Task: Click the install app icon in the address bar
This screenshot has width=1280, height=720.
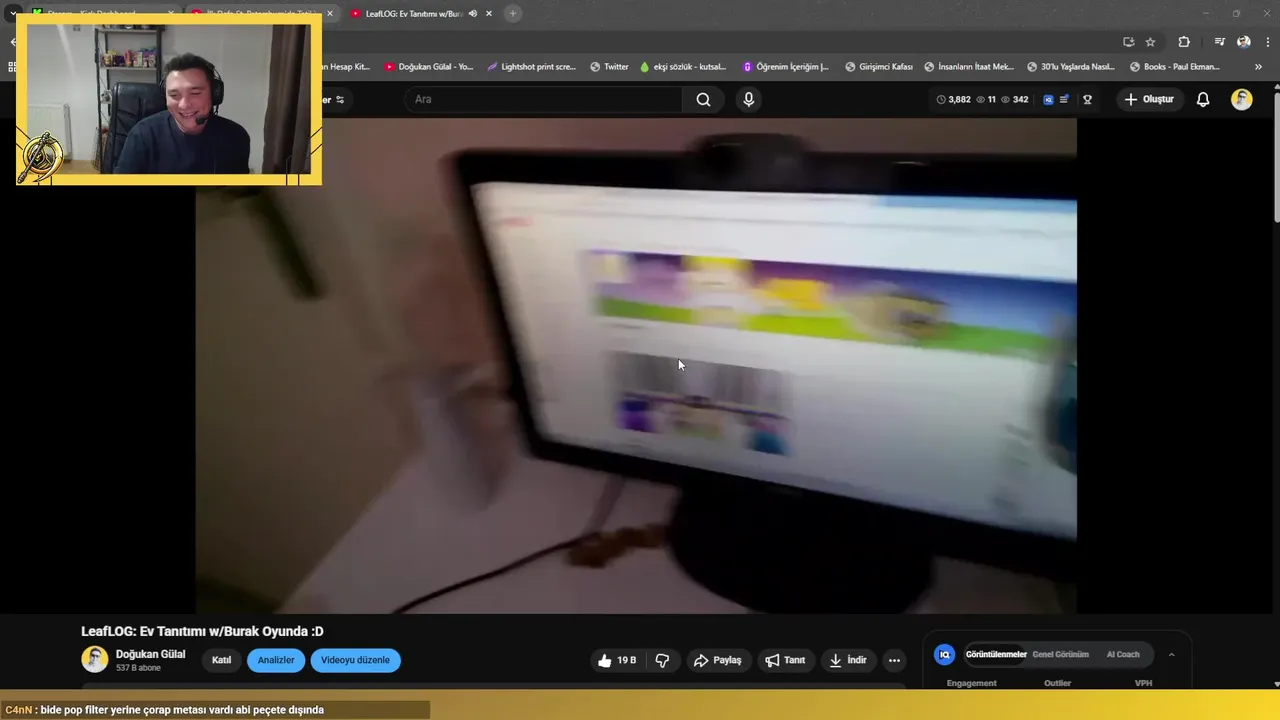Action: click(1129, 42)
